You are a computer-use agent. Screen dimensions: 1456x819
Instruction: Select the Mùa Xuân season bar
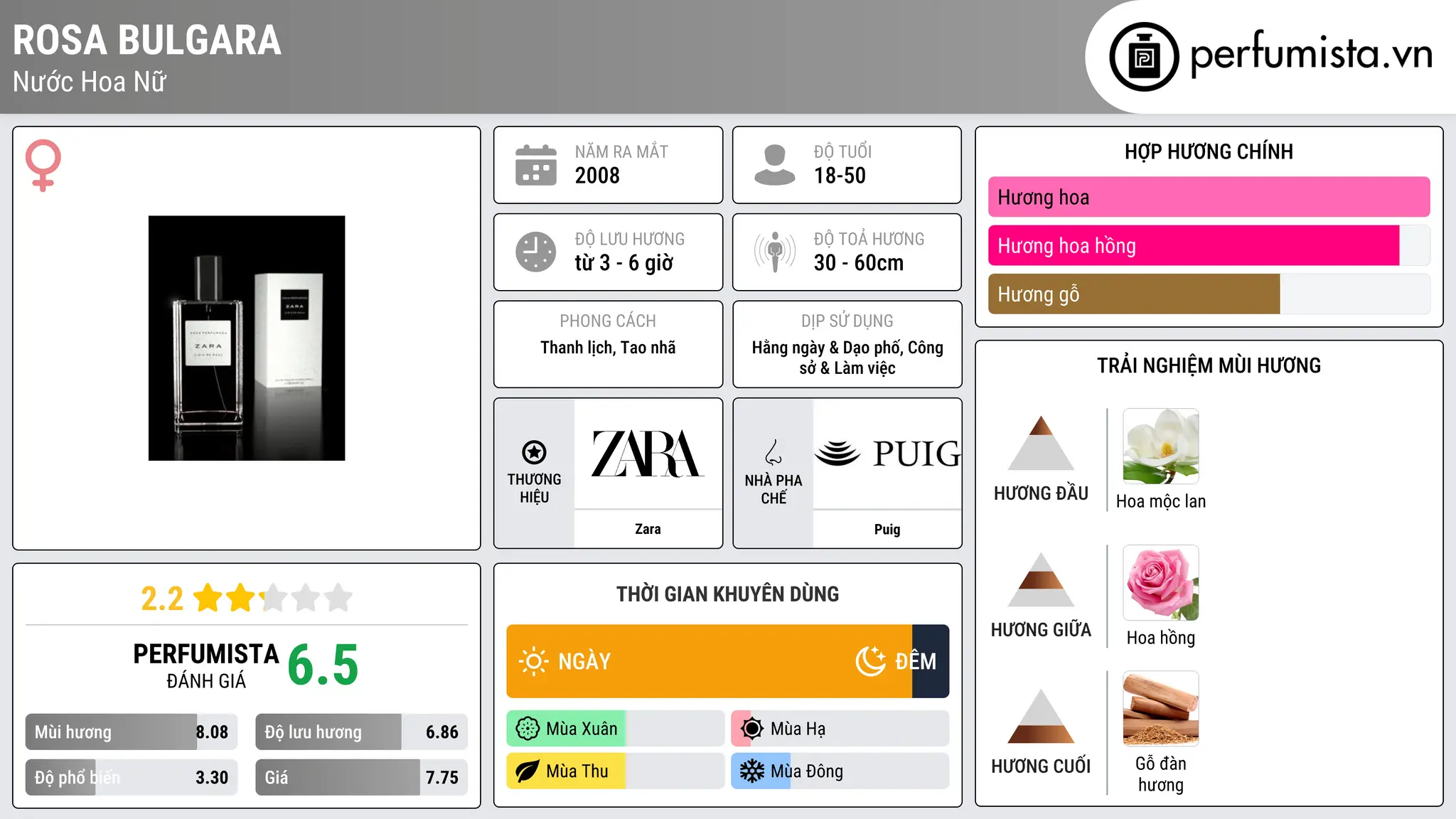point(616,729)
